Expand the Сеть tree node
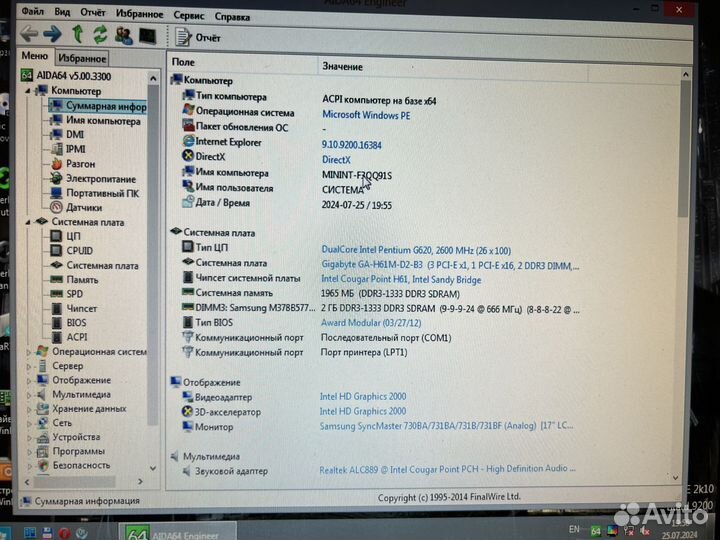 click(x=28, y=423)
